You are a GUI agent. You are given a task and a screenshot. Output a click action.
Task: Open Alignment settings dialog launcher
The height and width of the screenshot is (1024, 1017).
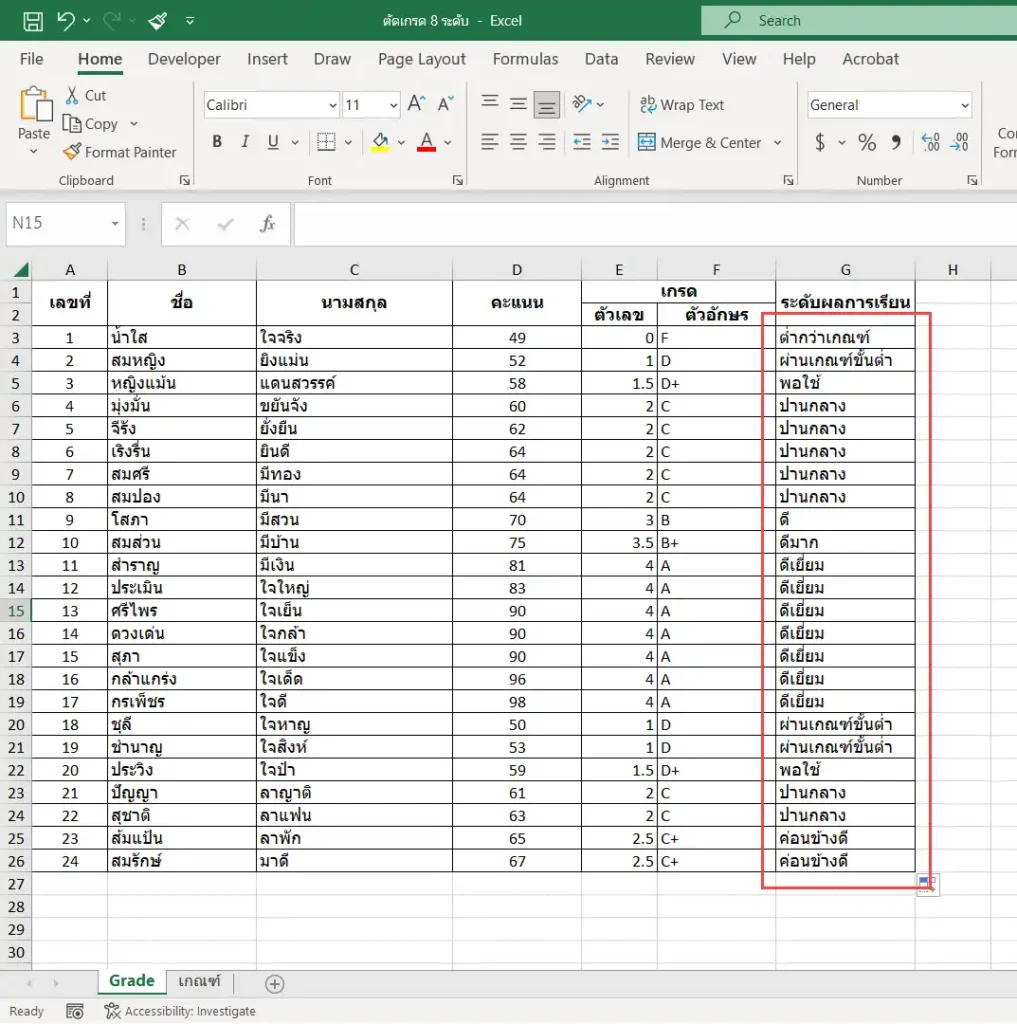[x=788, y=180]
